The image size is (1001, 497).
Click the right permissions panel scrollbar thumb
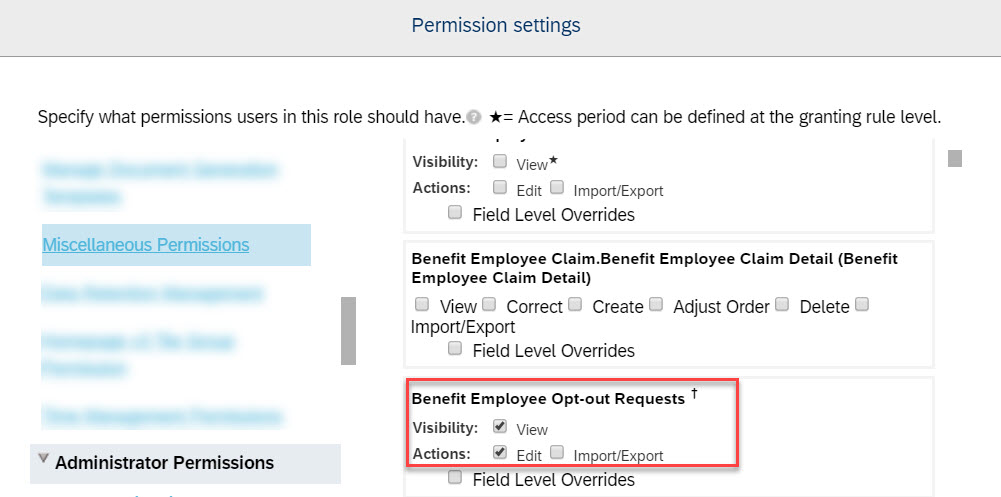(x=954, y=158)
